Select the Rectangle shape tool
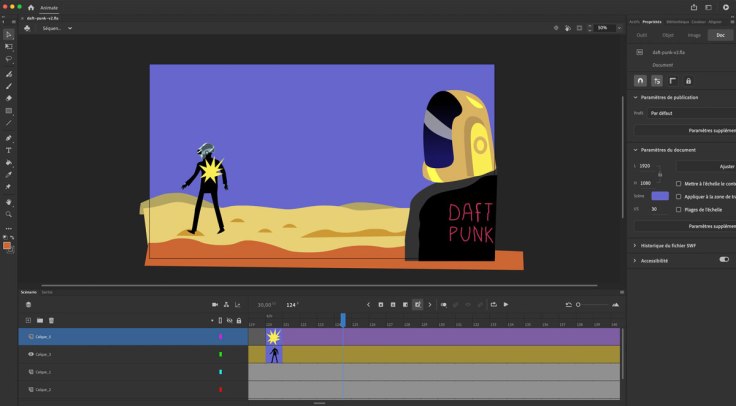 click(x=8, y=111)
